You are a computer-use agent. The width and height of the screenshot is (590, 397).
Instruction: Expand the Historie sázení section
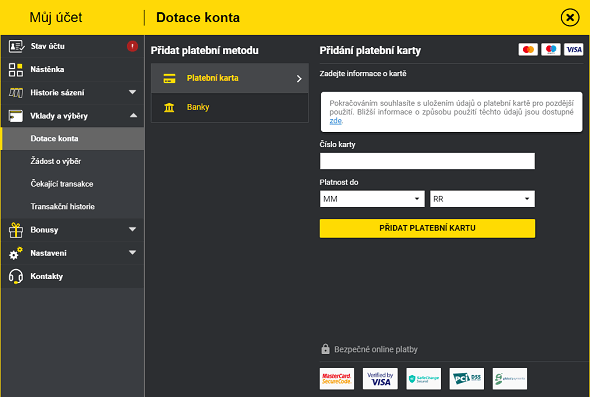click(x=132, y=92)
